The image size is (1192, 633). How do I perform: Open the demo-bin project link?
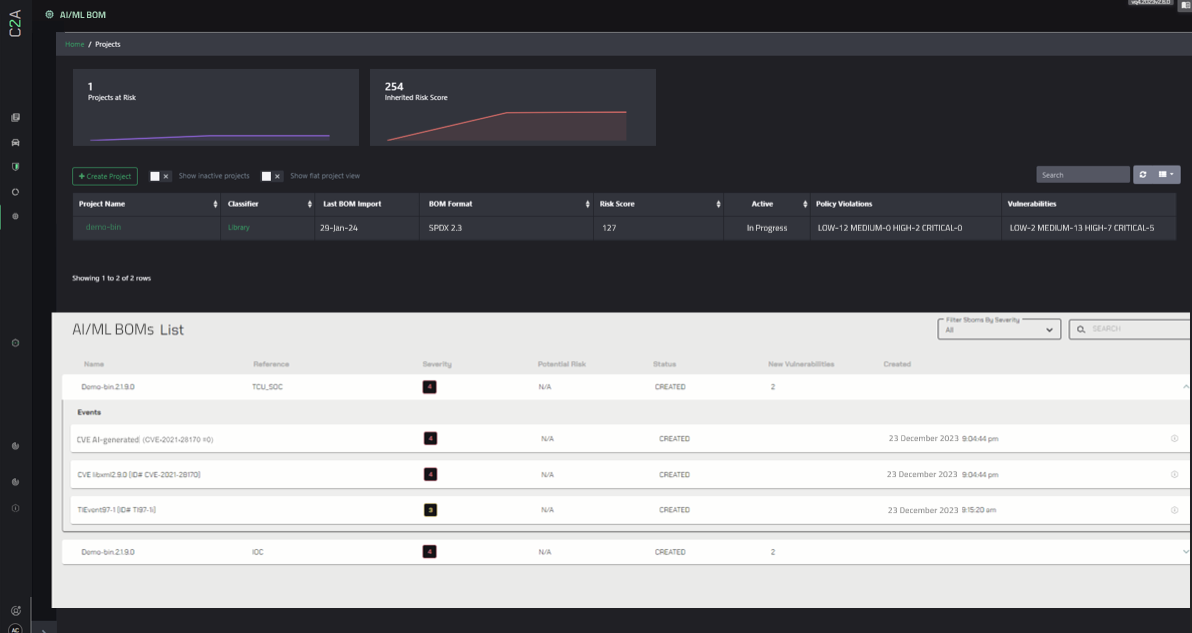(103, 228)
